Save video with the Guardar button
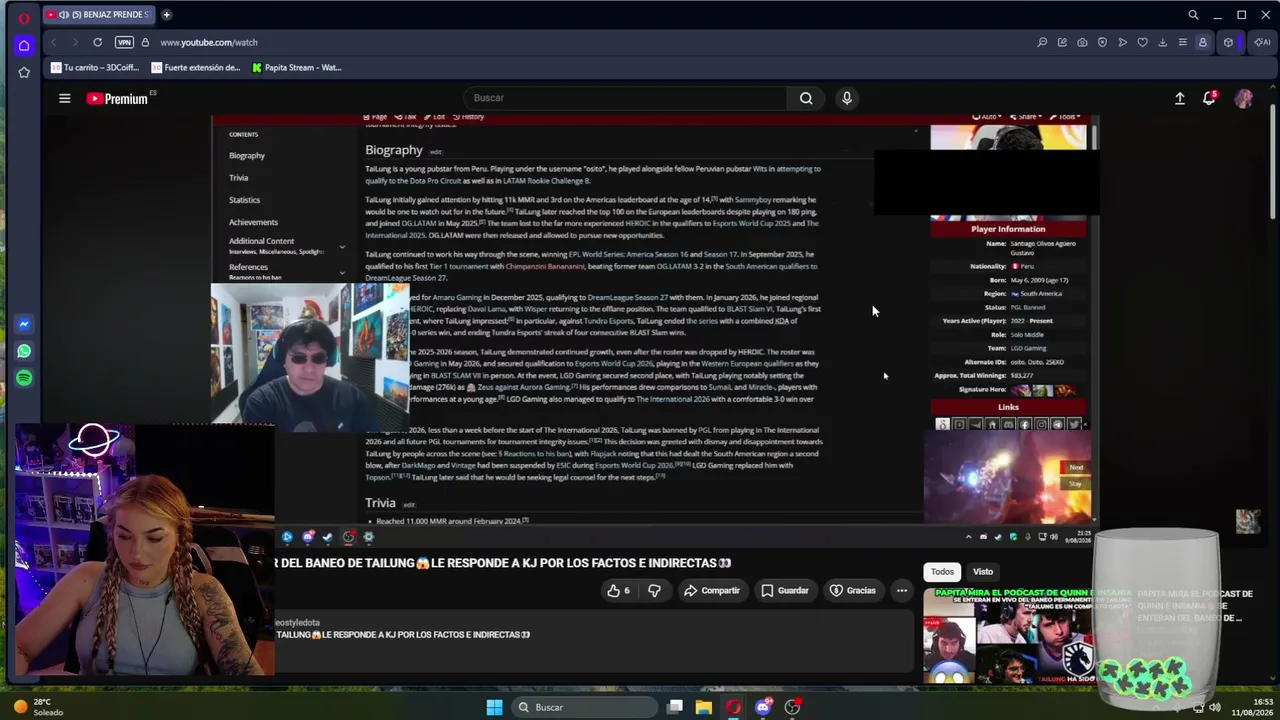 [x=784, y=591]
